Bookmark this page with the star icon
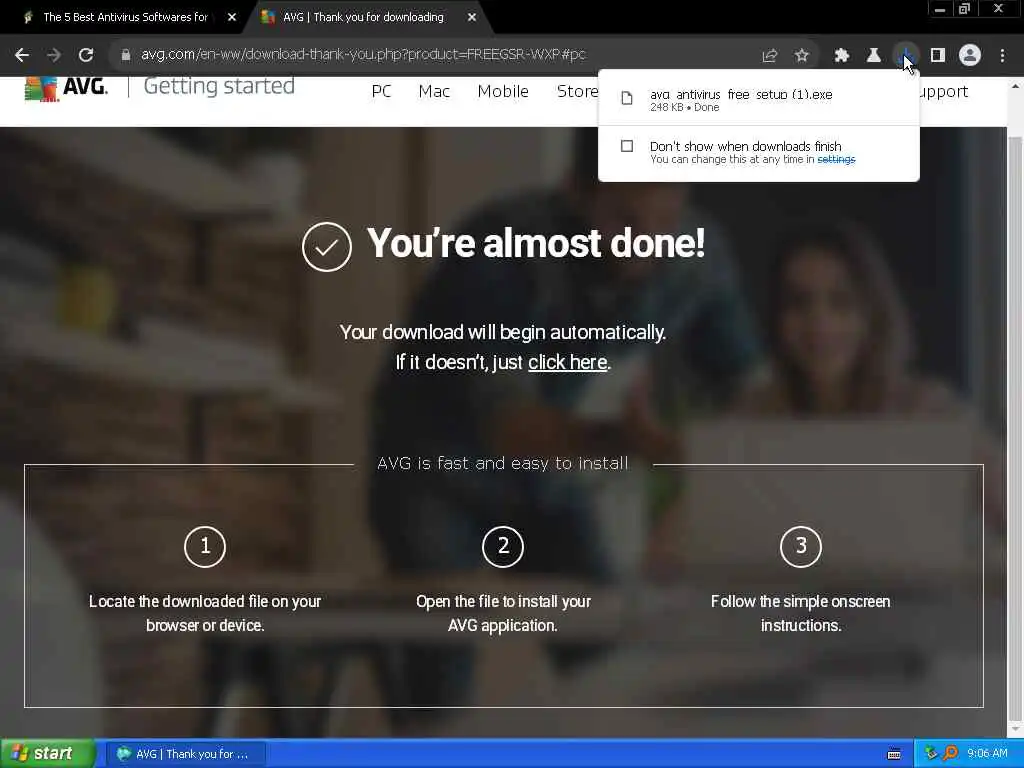 pos(802,56)
